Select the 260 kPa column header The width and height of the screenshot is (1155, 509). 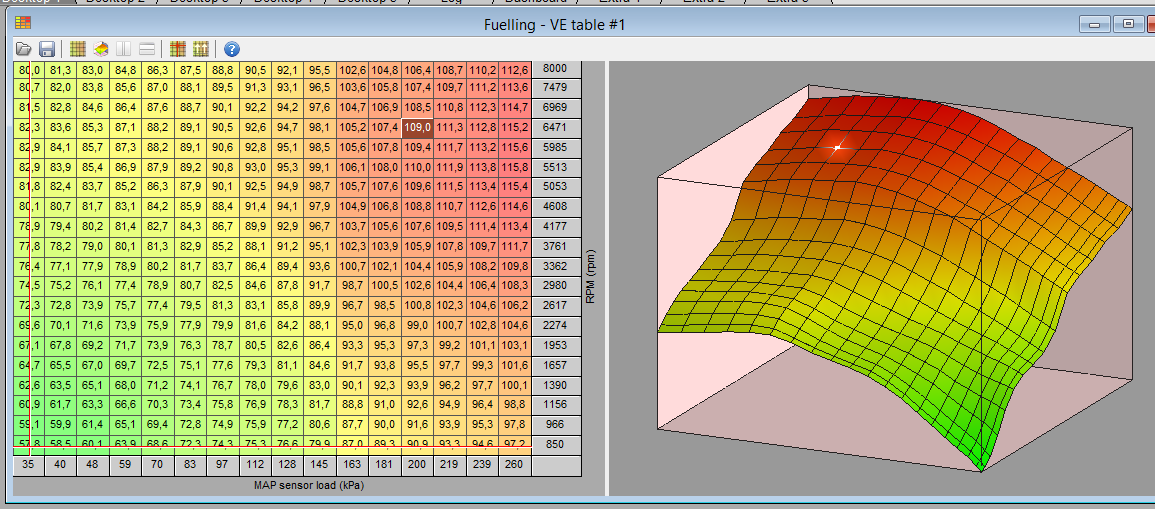514,465
